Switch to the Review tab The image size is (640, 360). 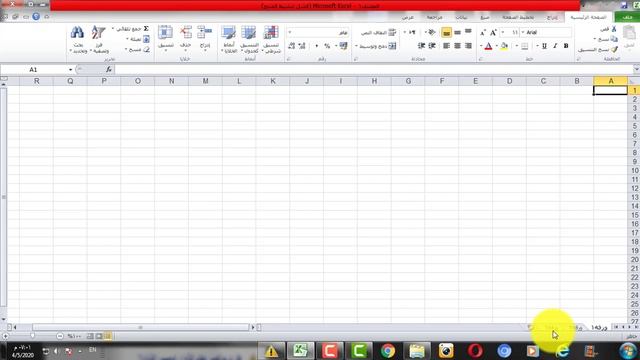(434, 17)
